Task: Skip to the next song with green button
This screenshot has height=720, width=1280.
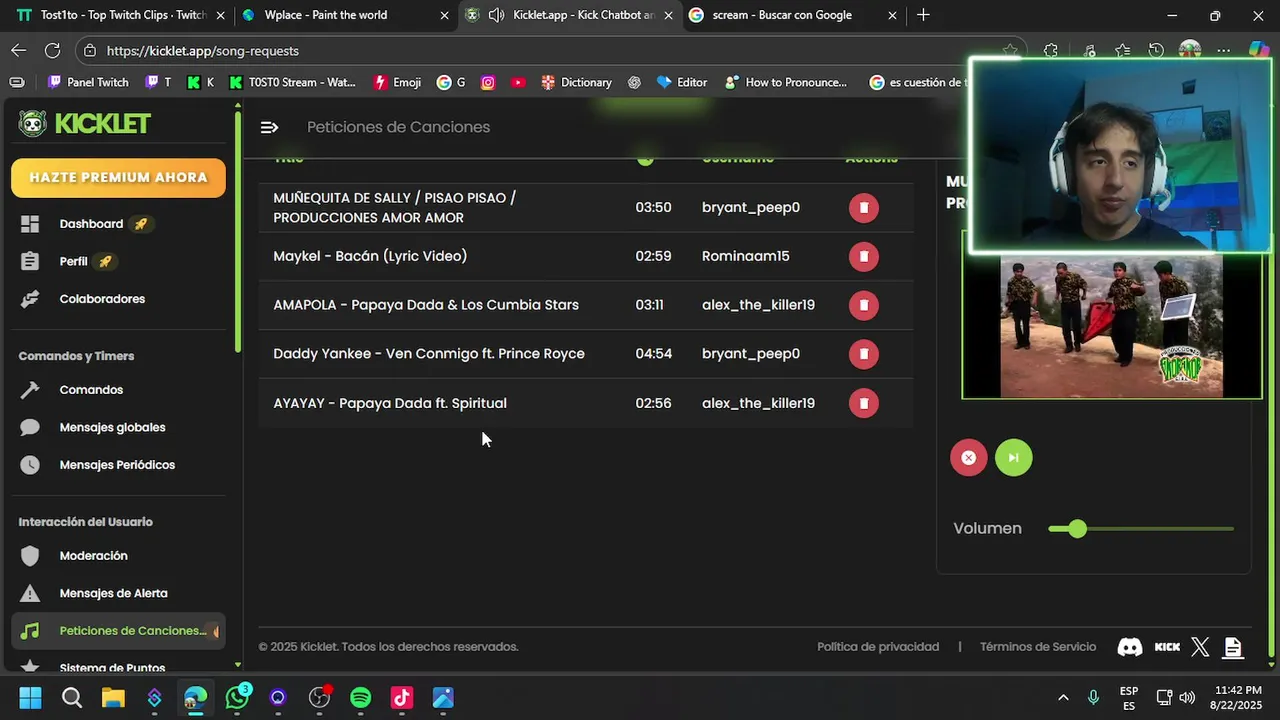Action: tap(1013, 458)
